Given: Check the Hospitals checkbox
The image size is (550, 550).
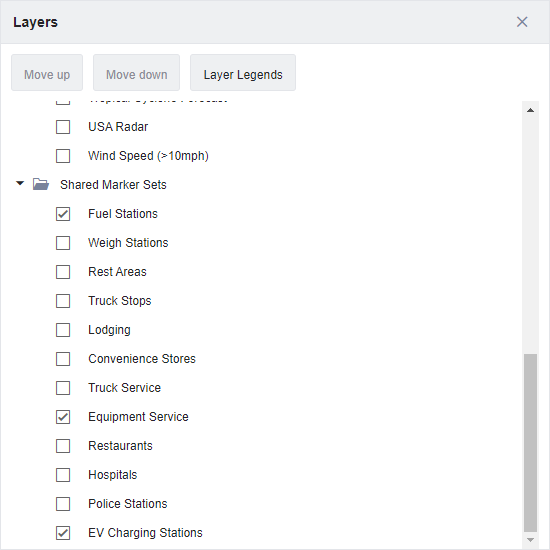Looking at the screenshot, I should pyautogui.click(x=63, y=475).
